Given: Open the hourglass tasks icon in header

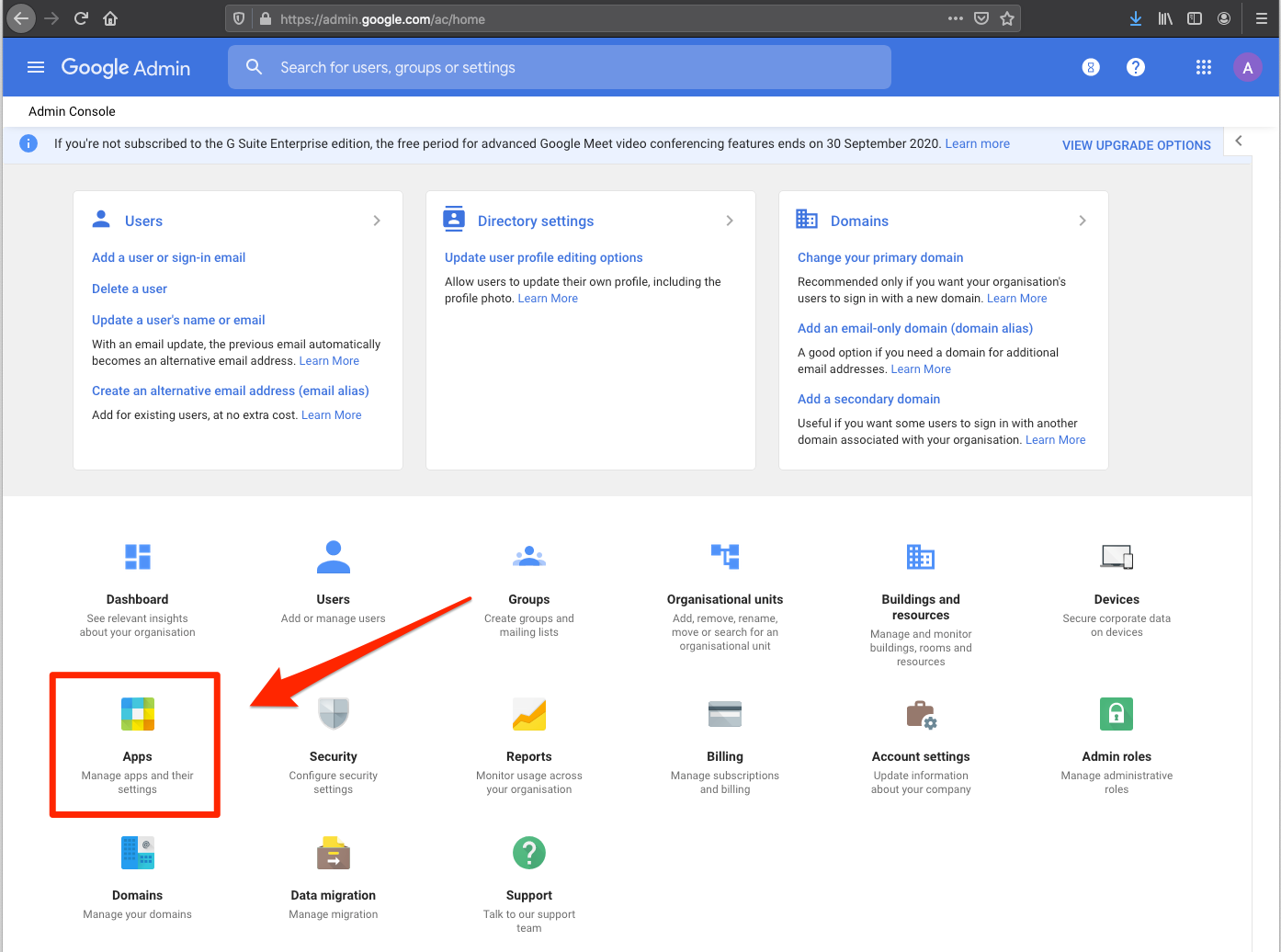Looking at the screenshot, I should point(1091,67).
